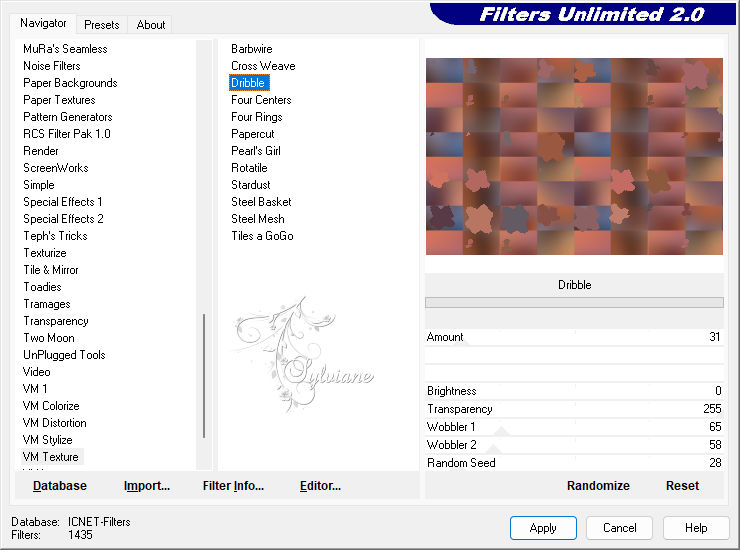Adjust the Amount slider
This screenshot has width=740, height=550.
coord(574,337)
